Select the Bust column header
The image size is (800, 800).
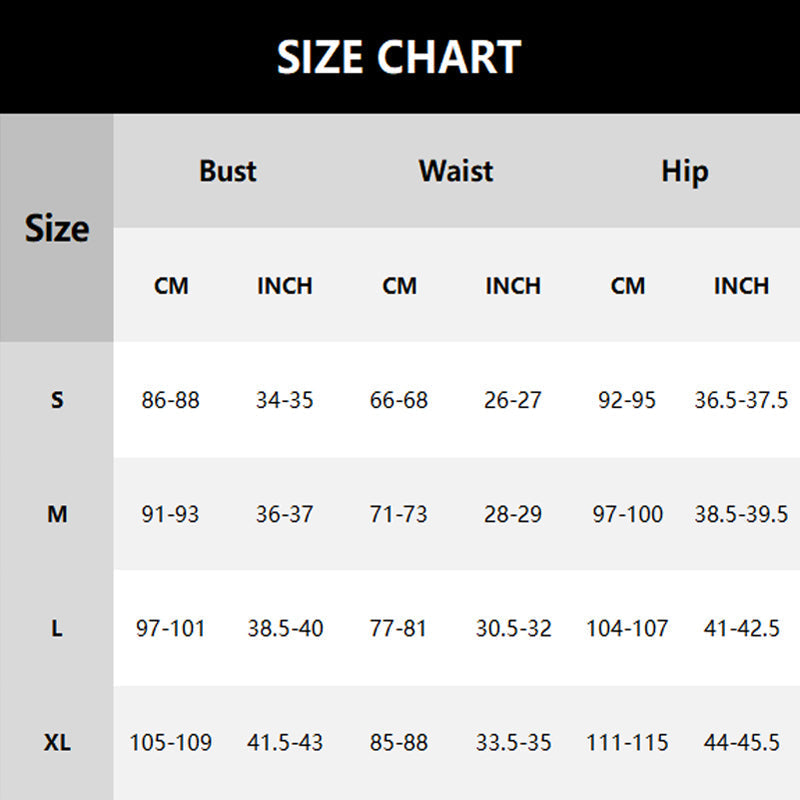[228, 171]
